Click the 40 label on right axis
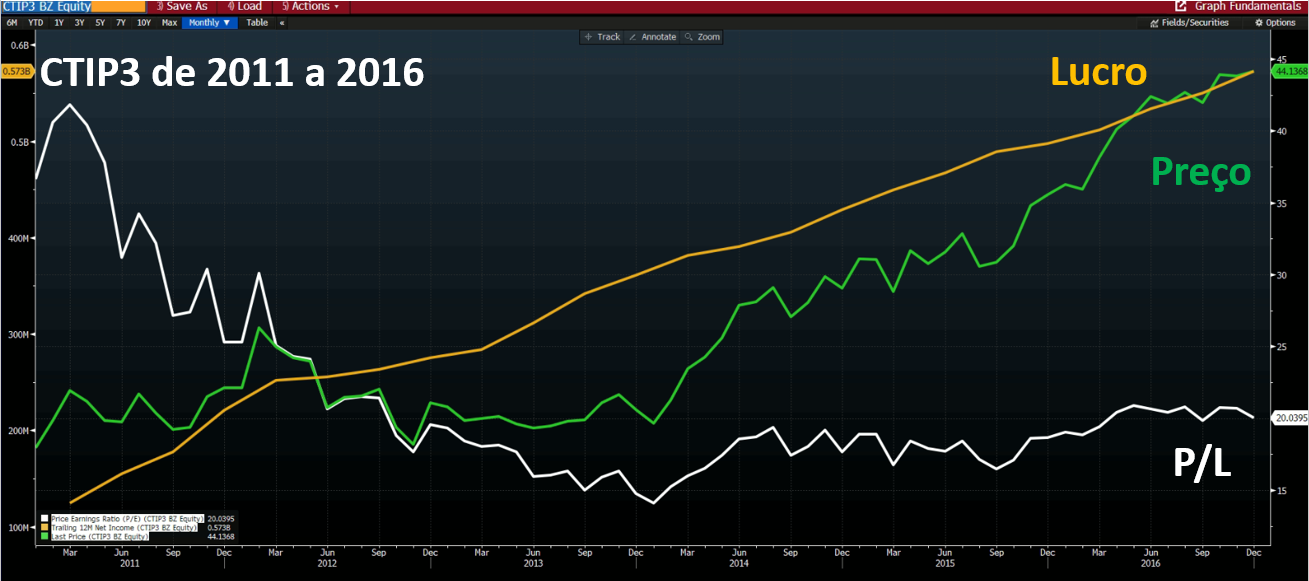The height and width of the screenshot is (581, 1309). click(1280, 131)
